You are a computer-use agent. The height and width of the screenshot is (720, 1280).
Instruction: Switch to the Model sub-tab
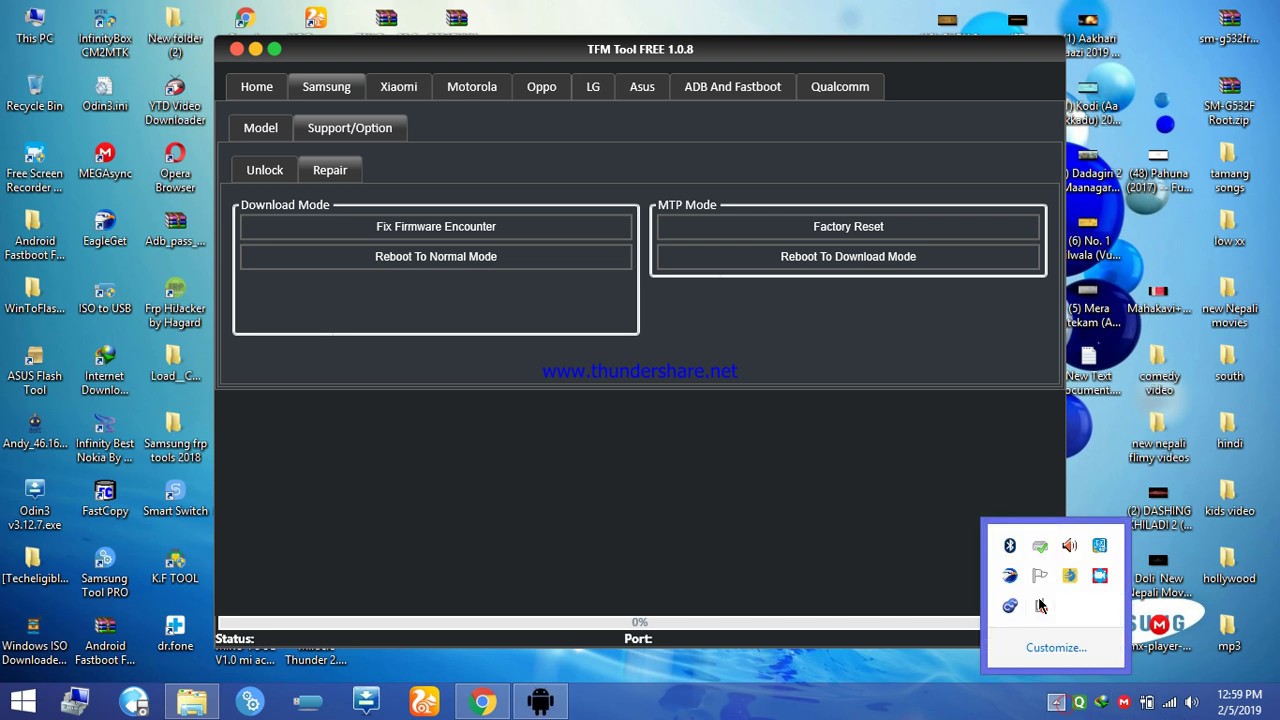tap(260, 128)
